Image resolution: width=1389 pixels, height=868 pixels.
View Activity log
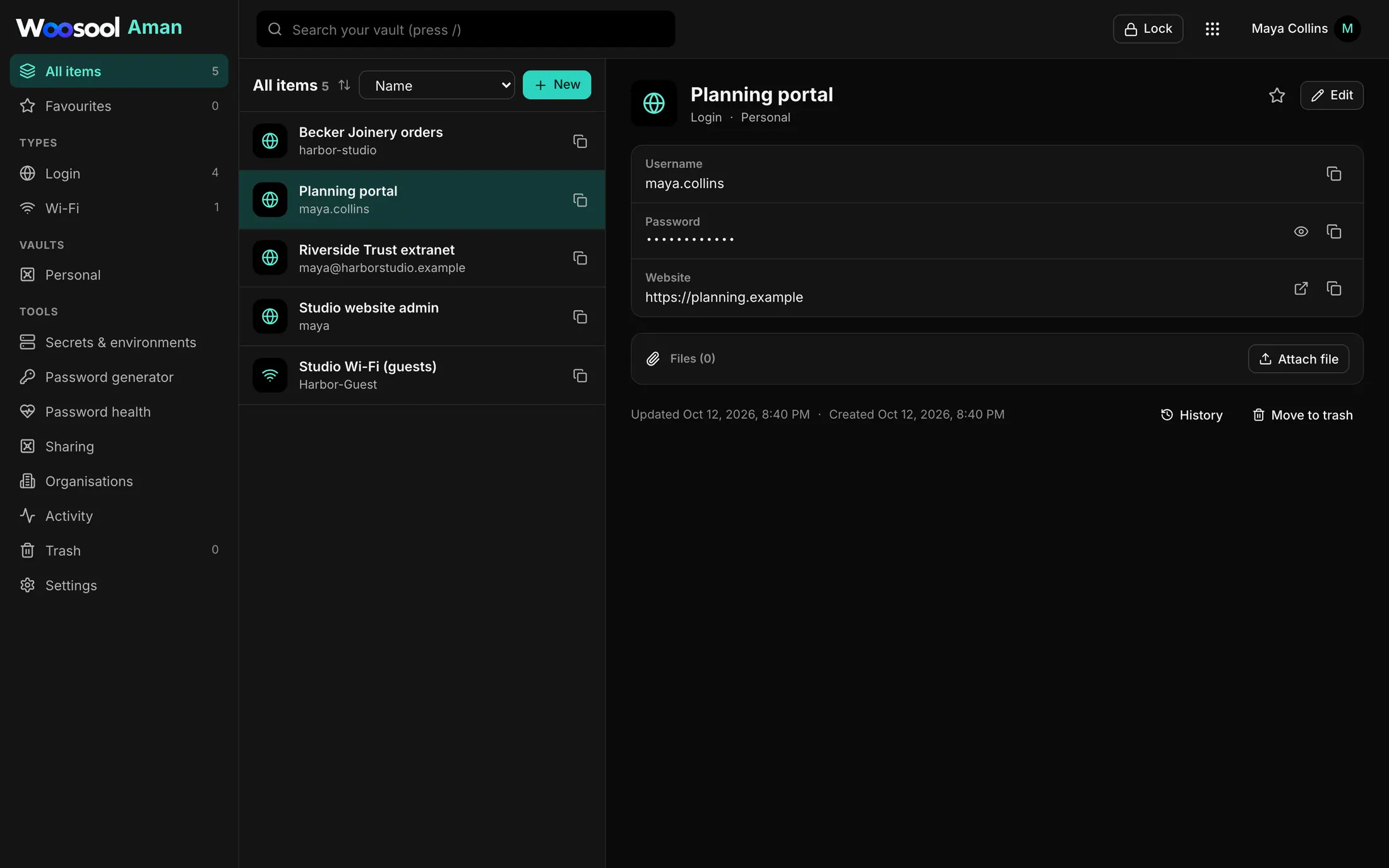point(119,516)
